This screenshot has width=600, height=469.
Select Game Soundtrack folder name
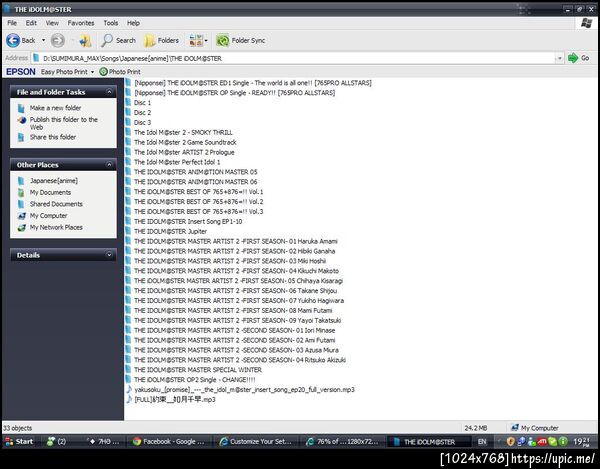coord(185,142)
